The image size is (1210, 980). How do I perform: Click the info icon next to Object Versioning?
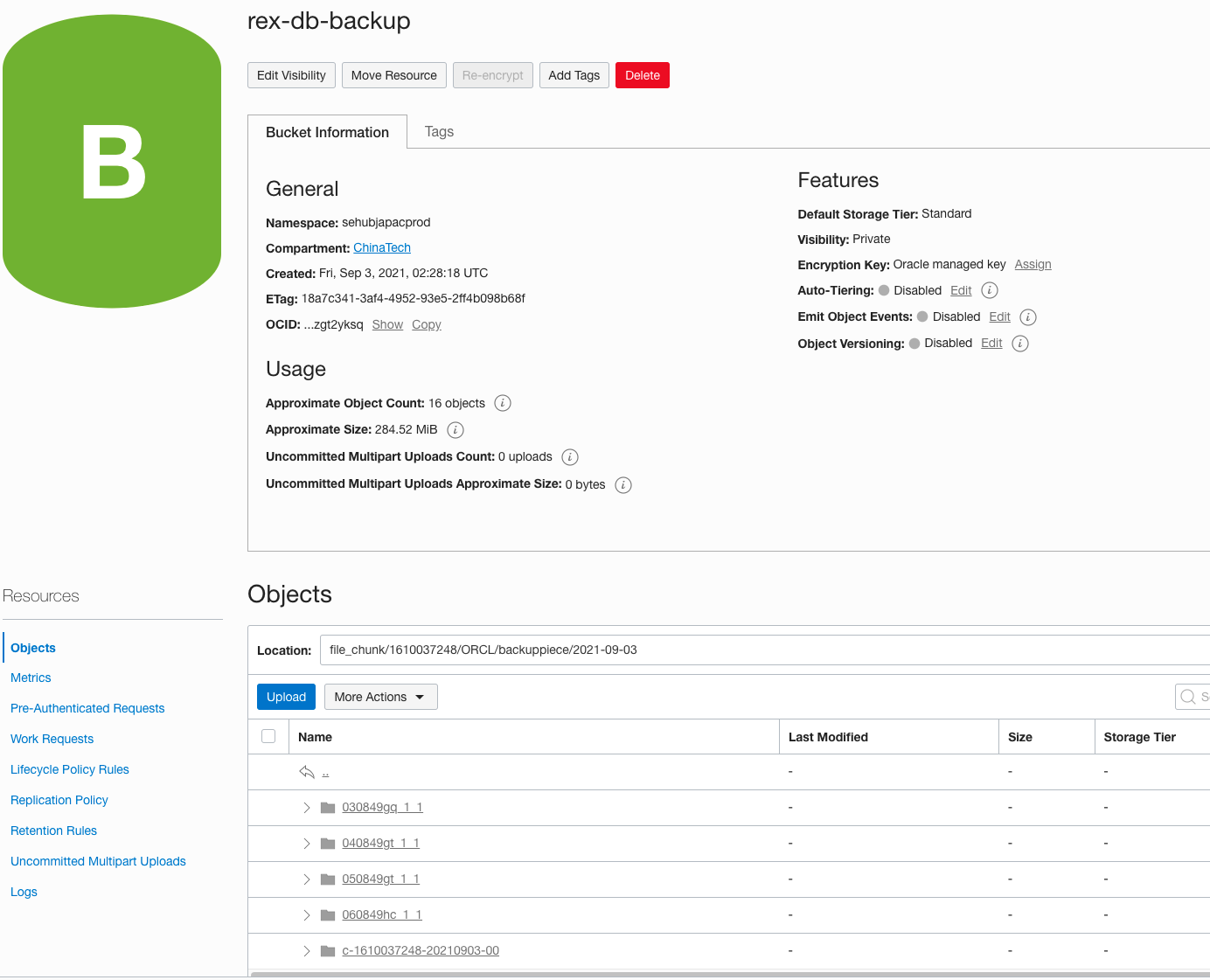point(1019,344)
